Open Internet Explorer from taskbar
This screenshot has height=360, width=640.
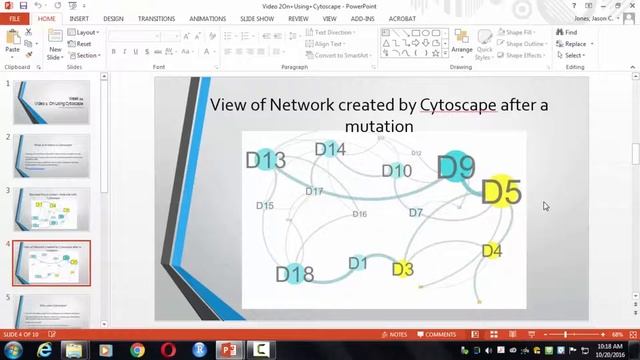coord(44,350)
